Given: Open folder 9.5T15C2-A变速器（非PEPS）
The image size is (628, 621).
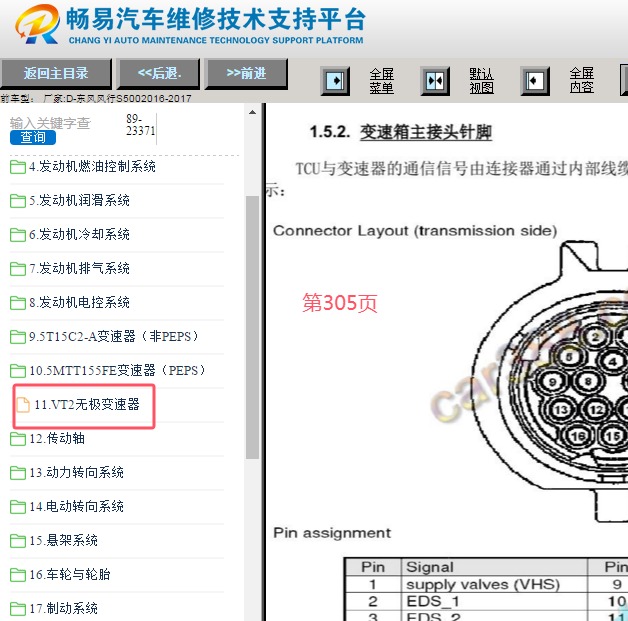Looking at the screenshot, I should coord(114,336).
